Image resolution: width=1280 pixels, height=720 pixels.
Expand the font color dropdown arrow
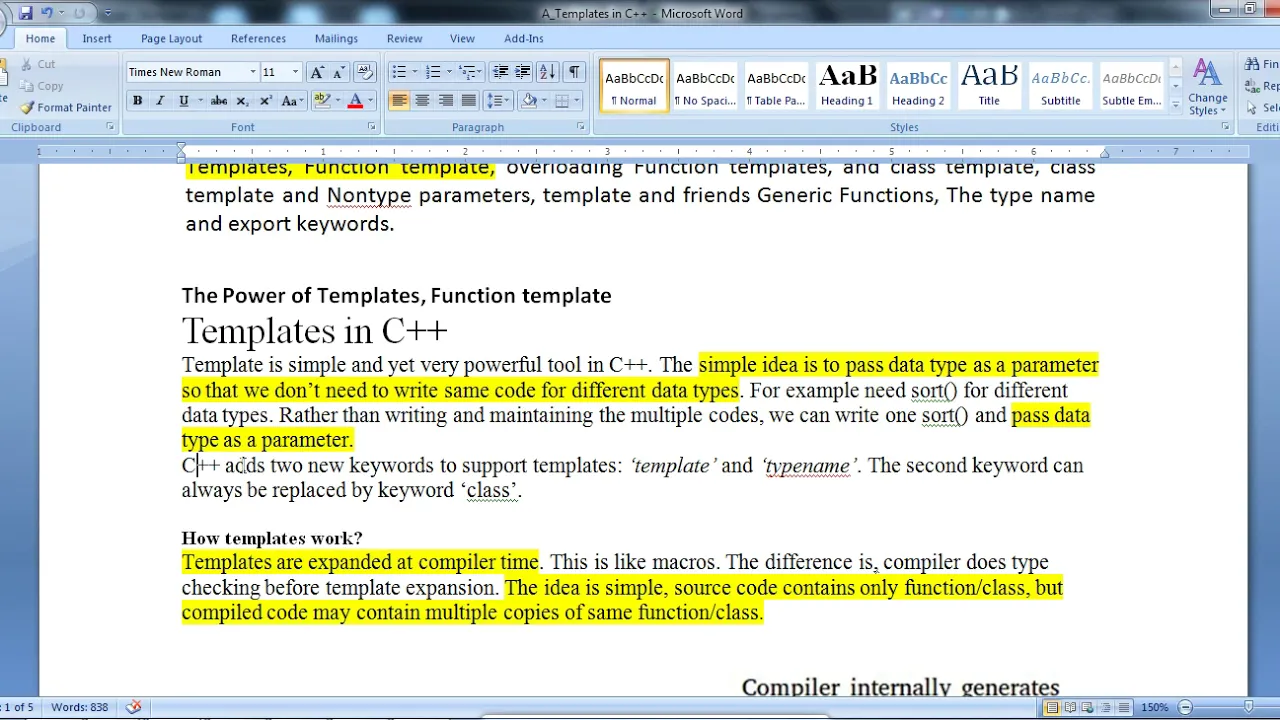coord(370,101)
